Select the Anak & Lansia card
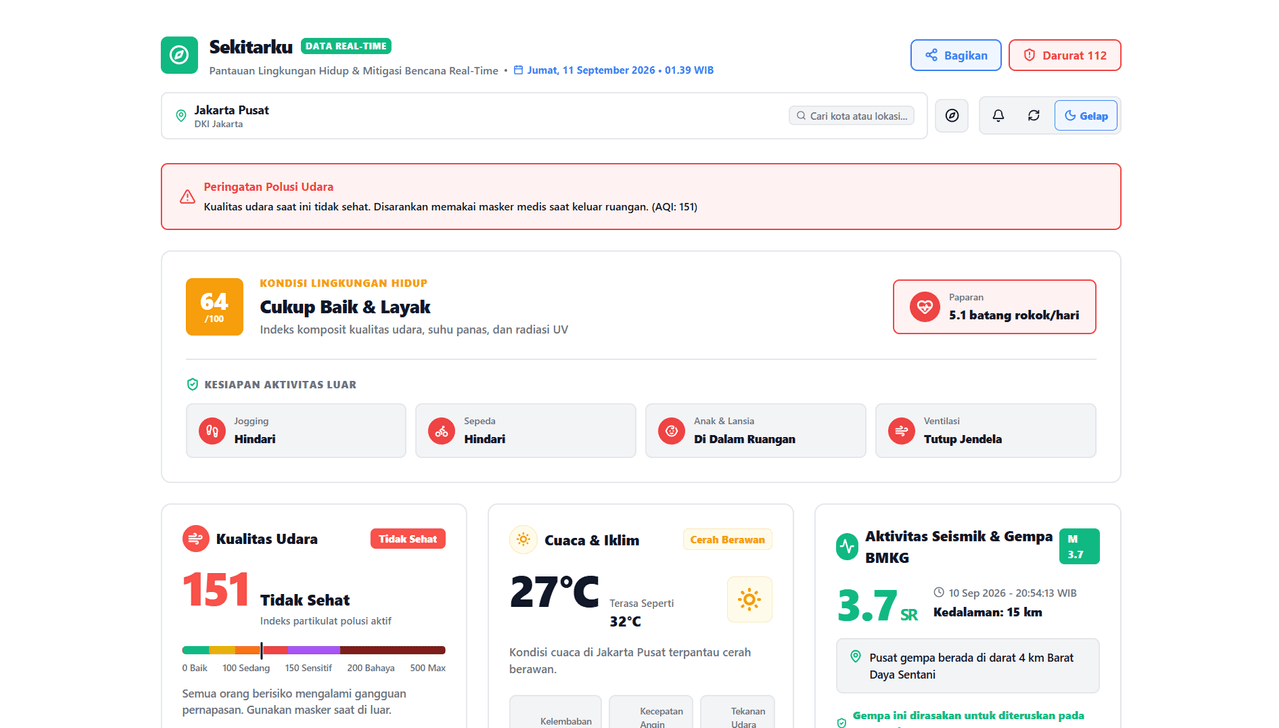Screen dimensions: 1279x728 [756, 431]
